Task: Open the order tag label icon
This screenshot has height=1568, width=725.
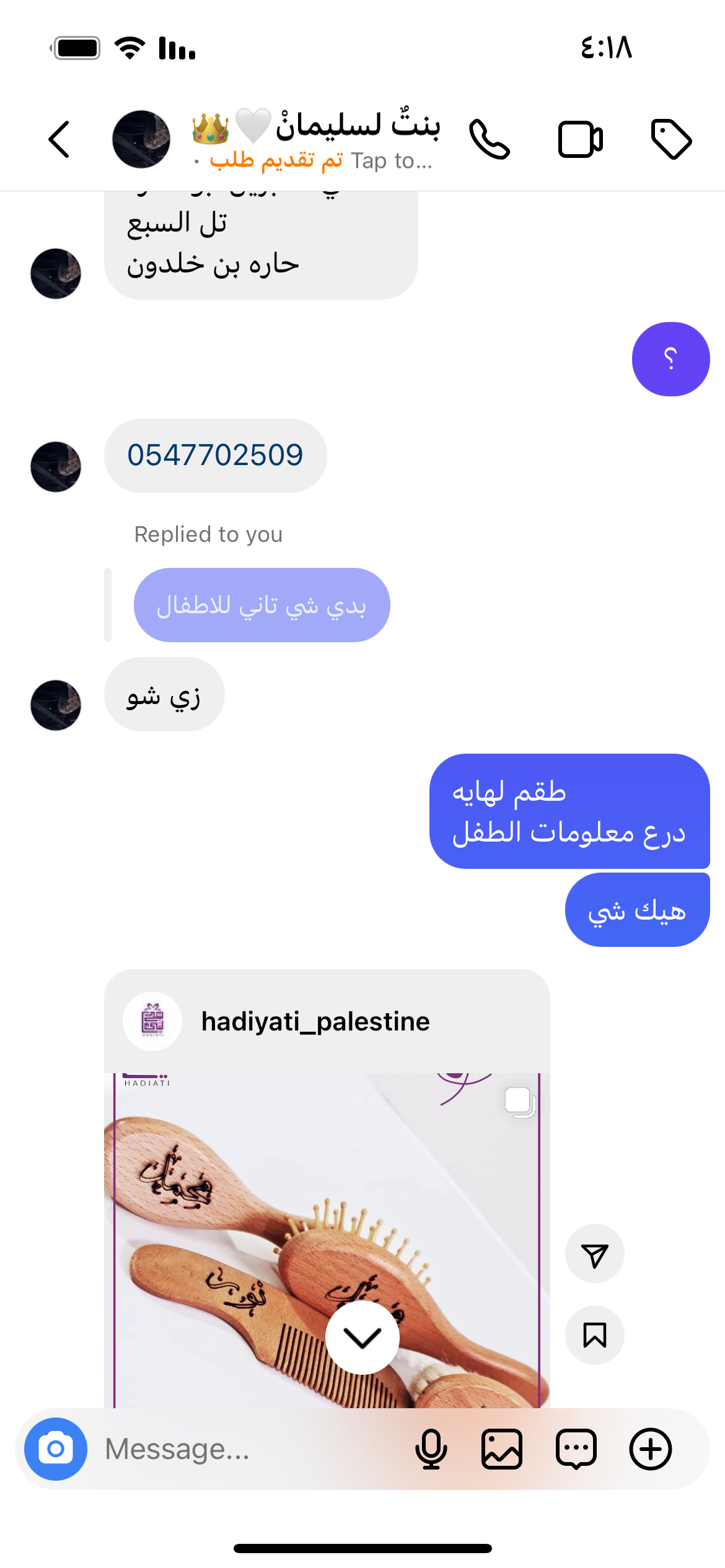Action: tap(671, 139)
